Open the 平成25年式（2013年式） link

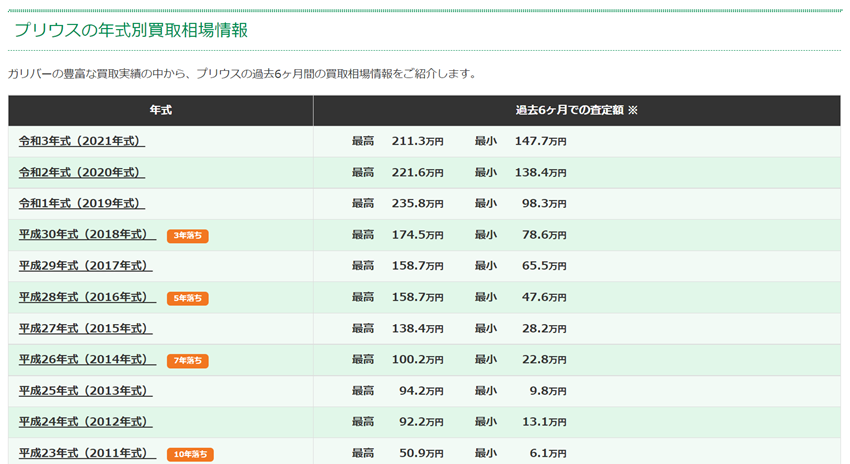[x=85, y=391]
